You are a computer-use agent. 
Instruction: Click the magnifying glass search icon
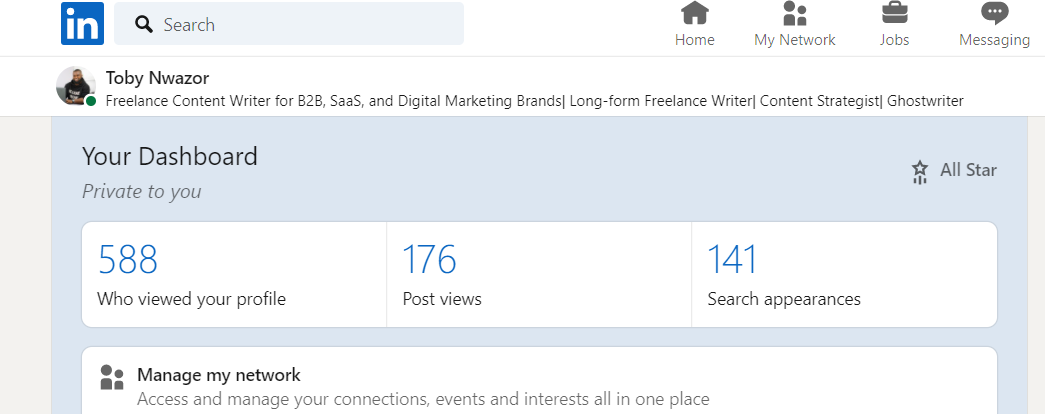(x=143, y=24)
